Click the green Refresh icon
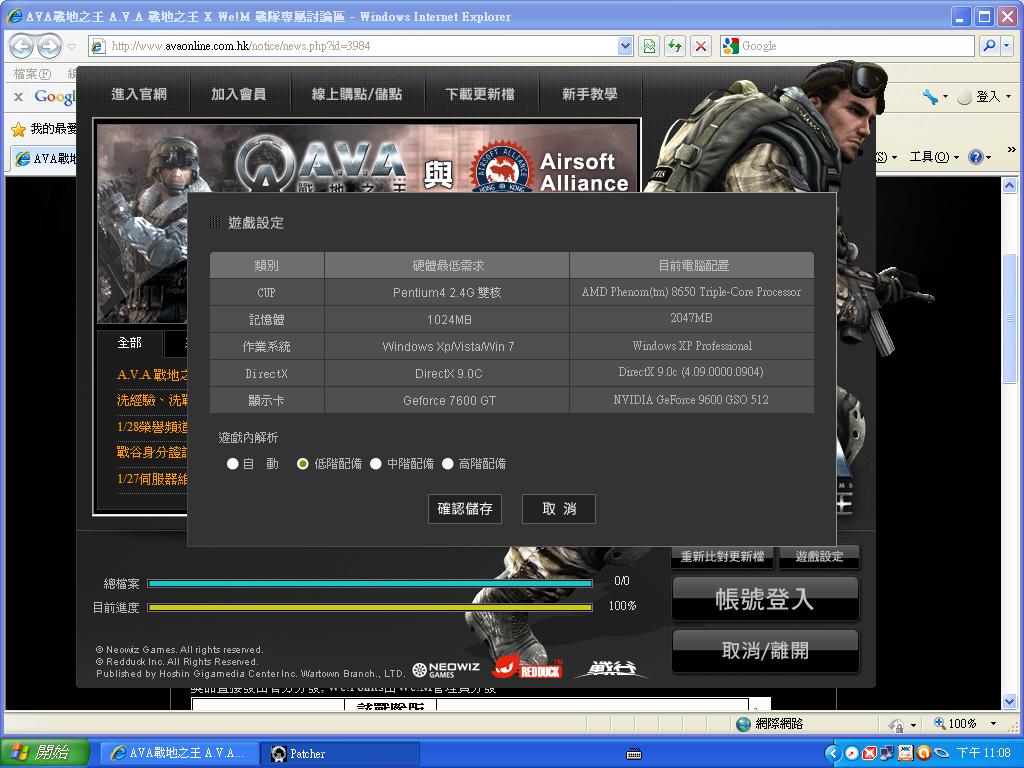The width and height of the screenshot is (1024, 768). (x=675, y=46)
